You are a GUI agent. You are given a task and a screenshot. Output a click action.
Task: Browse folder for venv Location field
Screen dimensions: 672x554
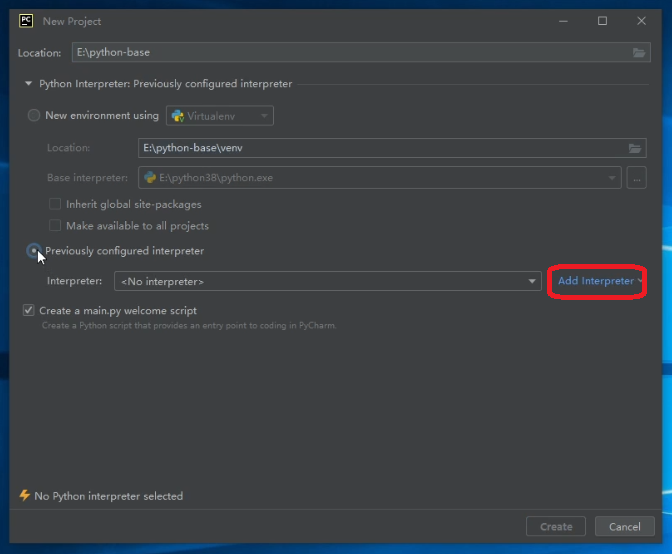click(x=635, y=148)
